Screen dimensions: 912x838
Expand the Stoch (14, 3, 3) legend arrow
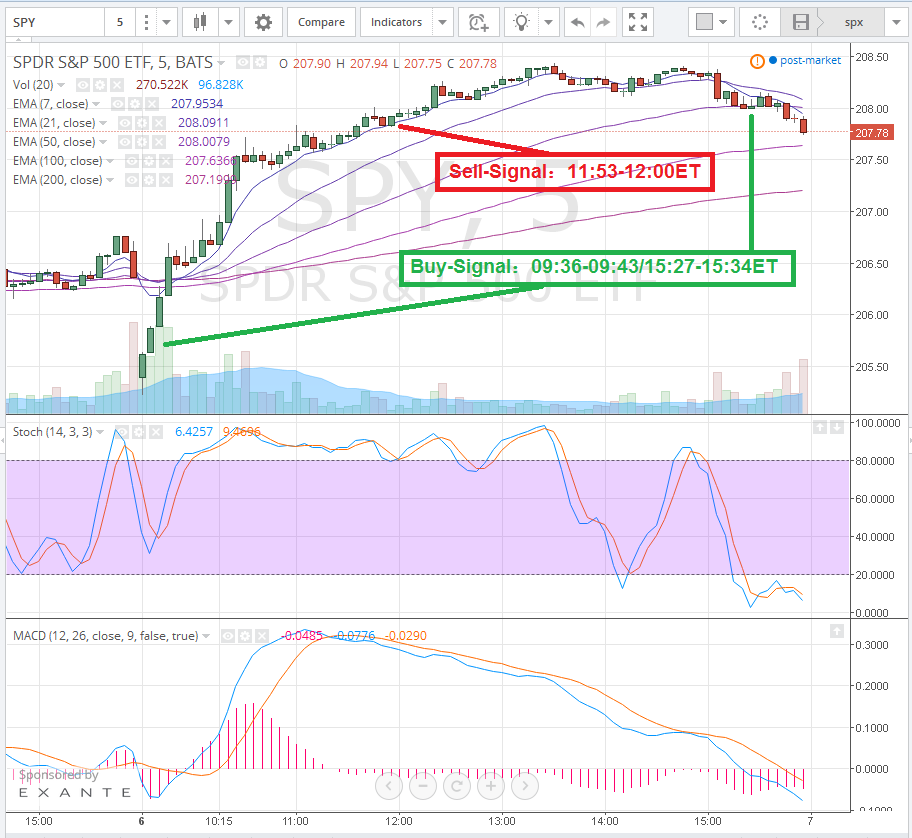coord(100,432)
